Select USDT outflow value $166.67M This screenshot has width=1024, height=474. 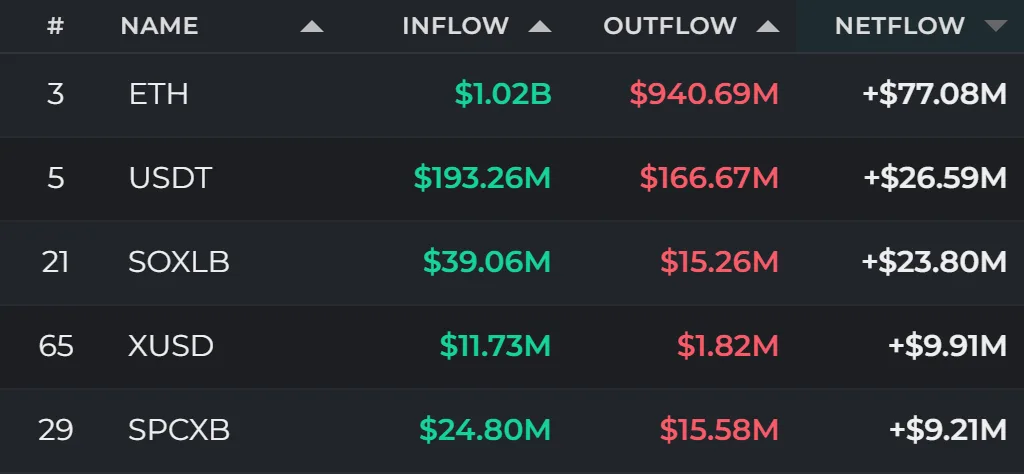(709, 178)
